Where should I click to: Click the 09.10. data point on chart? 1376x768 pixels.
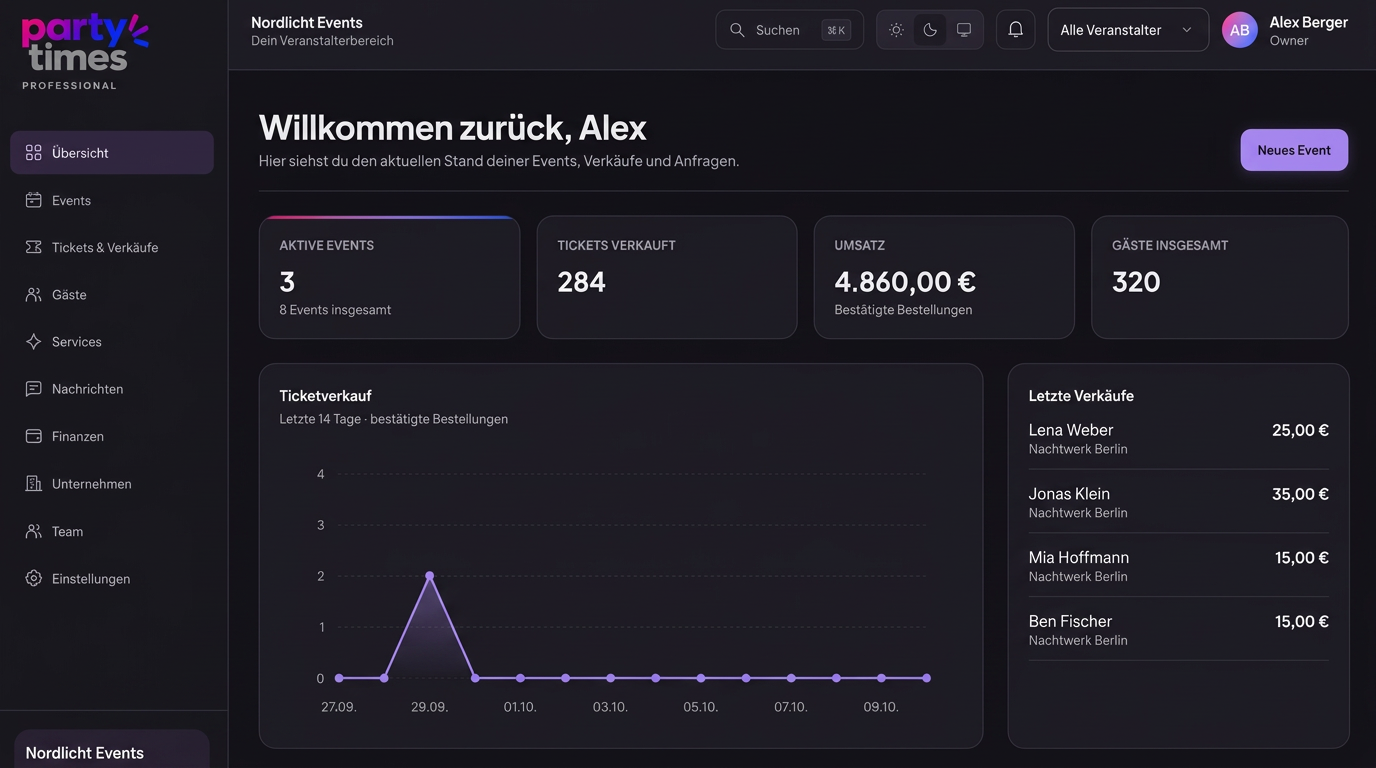coord(881,678)
